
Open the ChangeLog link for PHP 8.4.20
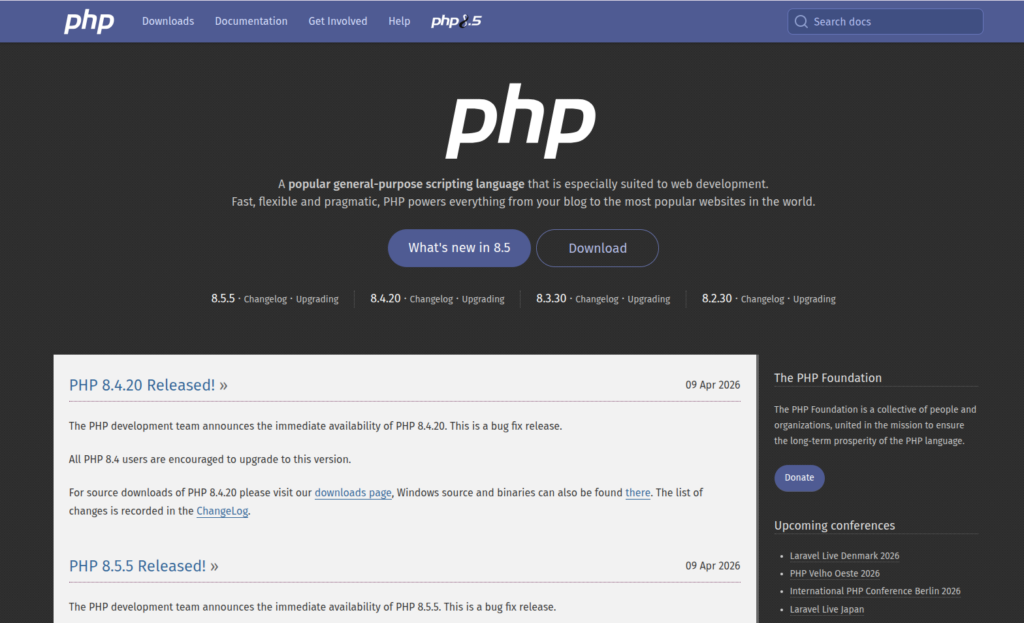(222, 511)
